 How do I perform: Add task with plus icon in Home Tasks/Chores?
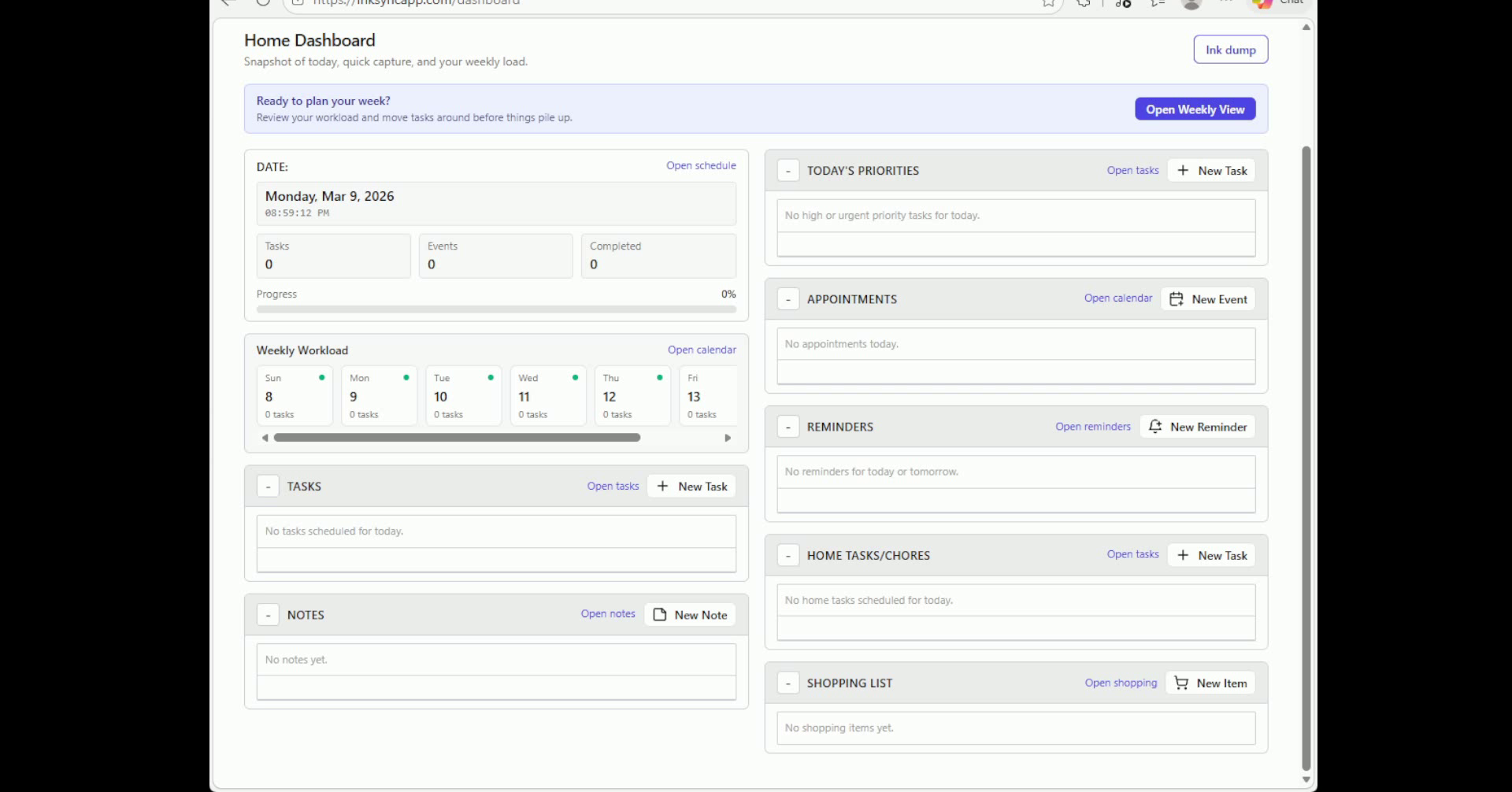click(1184, 555)
